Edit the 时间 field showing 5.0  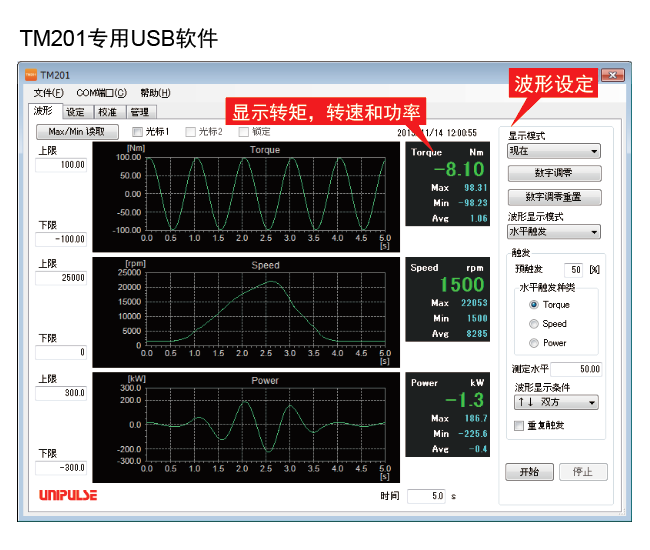[x=426, y=496]
